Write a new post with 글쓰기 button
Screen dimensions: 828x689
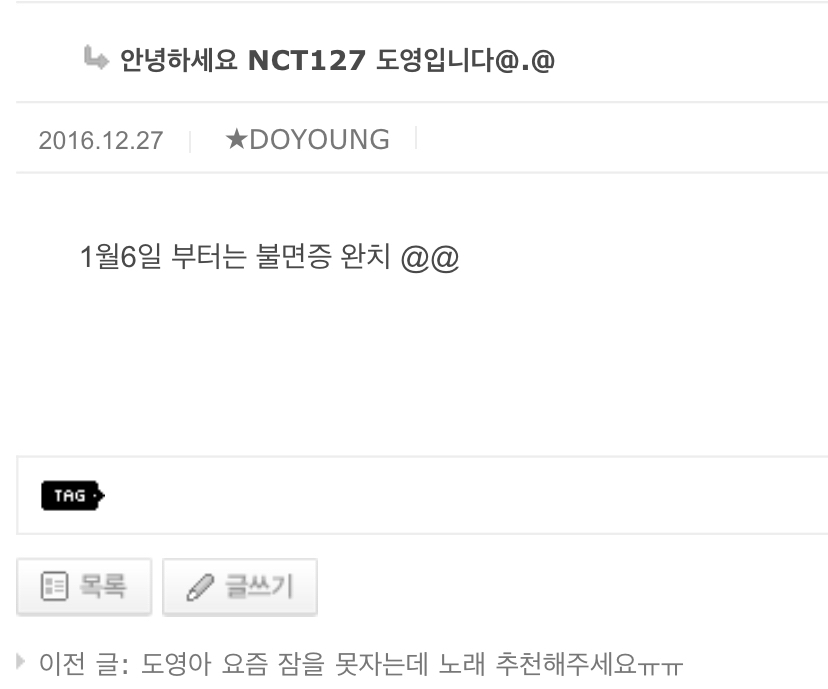click(x=240, y=587)
